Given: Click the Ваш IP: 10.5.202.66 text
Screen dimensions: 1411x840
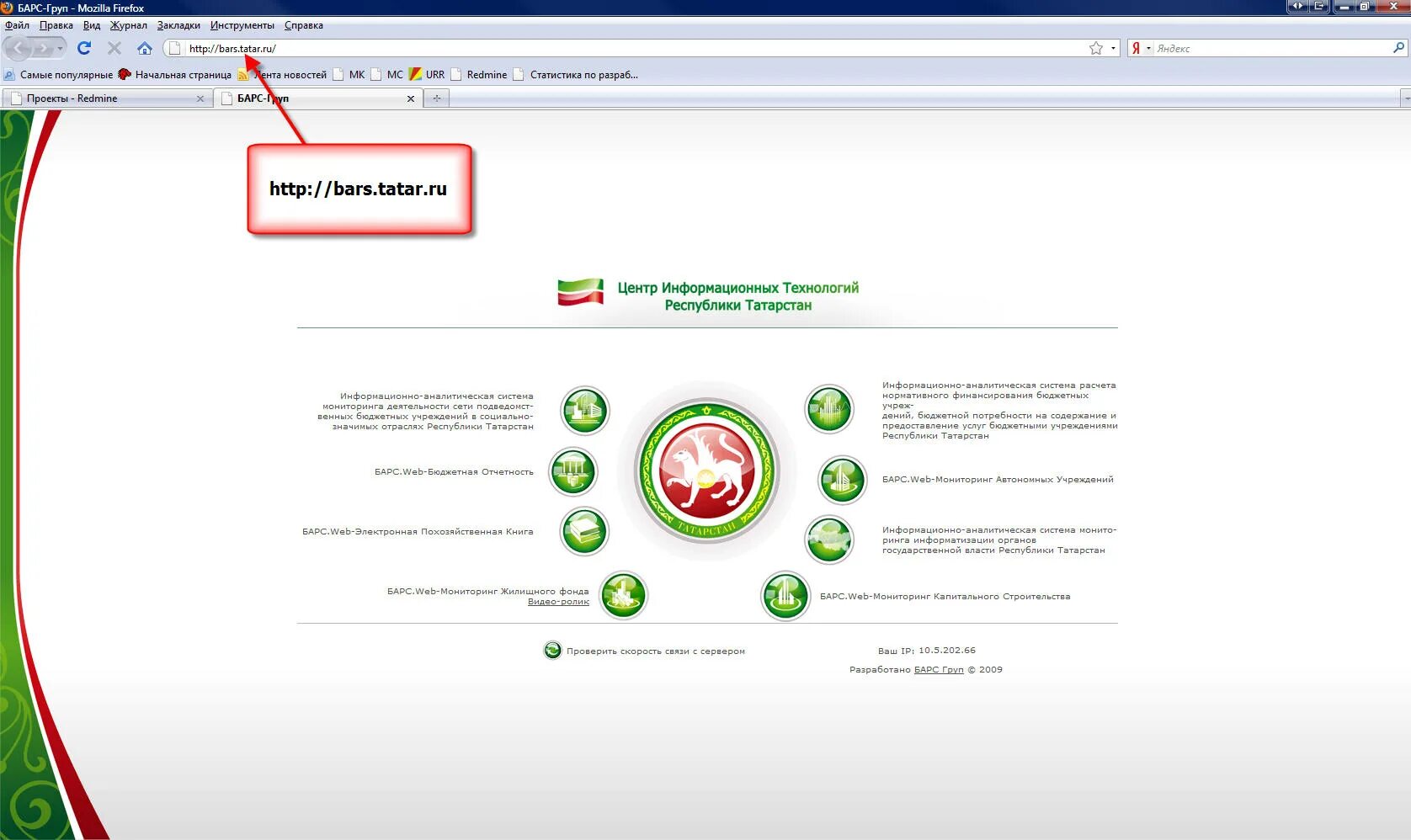Looking at the screenshot, I should click(x=926, y=651).
